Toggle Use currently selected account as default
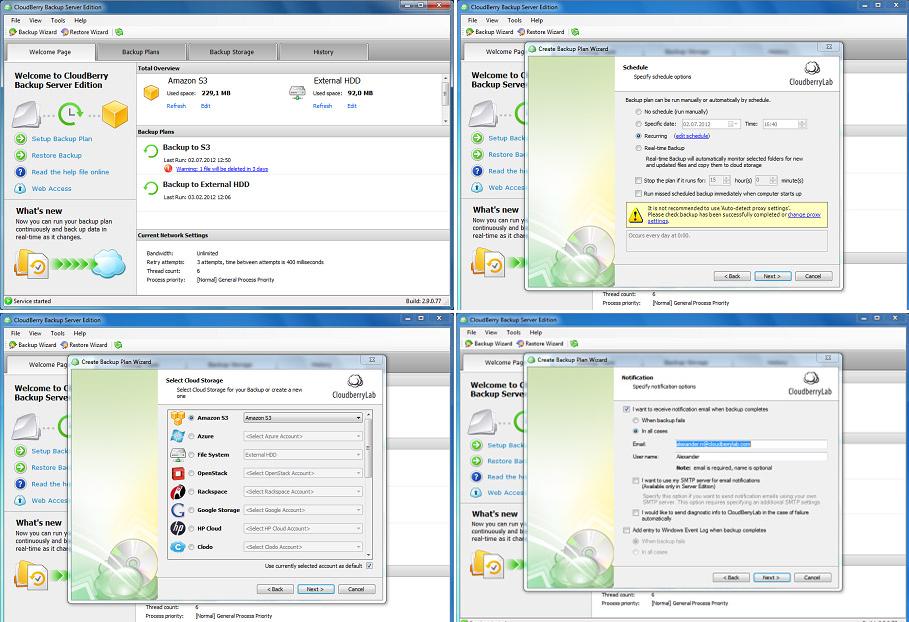The height and width of the screenshot is (622, 909). coord(370,566)
